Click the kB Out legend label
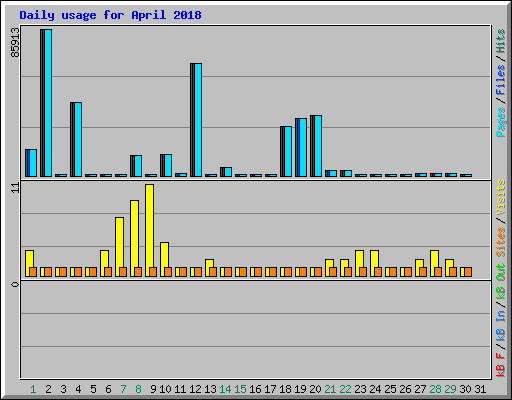Screen dimensions: 512x400 (501, 282)
